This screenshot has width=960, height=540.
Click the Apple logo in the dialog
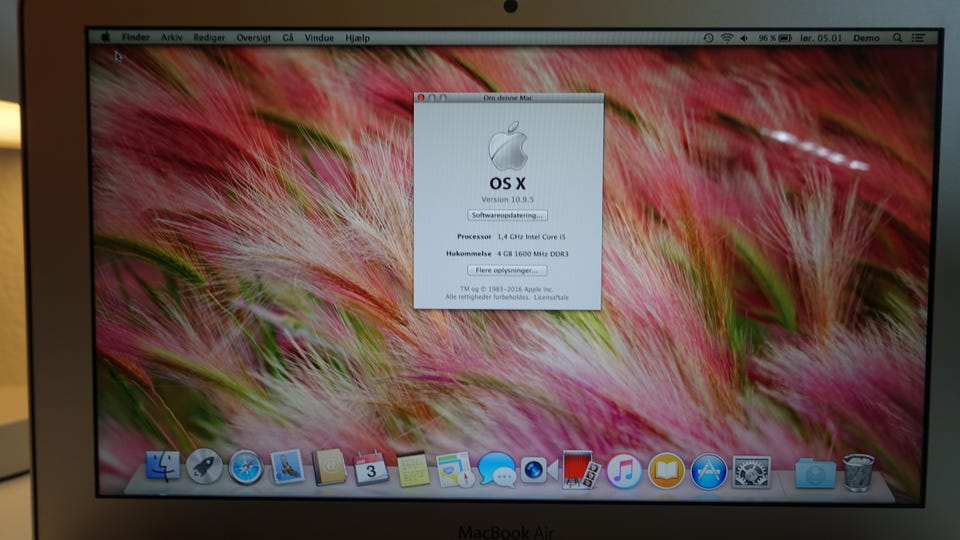pyautogui.click(x=508, y=146)
